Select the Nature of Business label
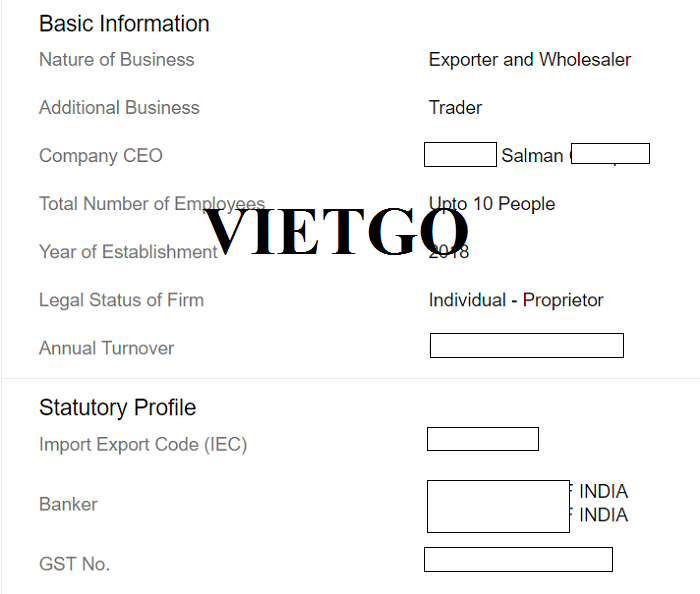This screenshot has width=700, height=594. click(117, 59)
